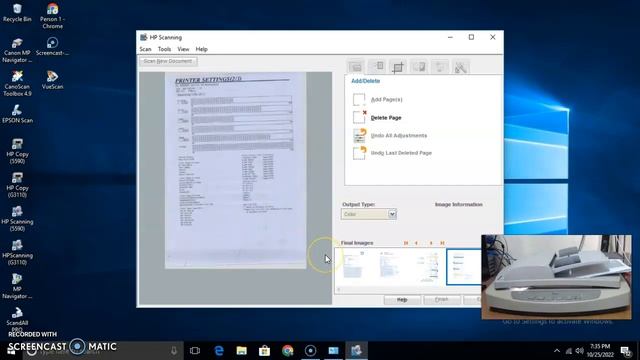This screenshot has width=640, height=360.
Task: Open the View menu
Action: 183,49
